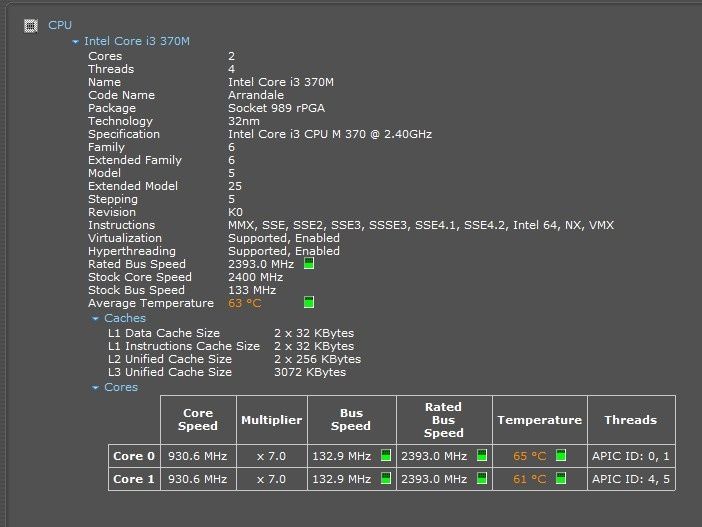Select Technology value 32nm
The image size is (702, 527).
pos(244,121)
